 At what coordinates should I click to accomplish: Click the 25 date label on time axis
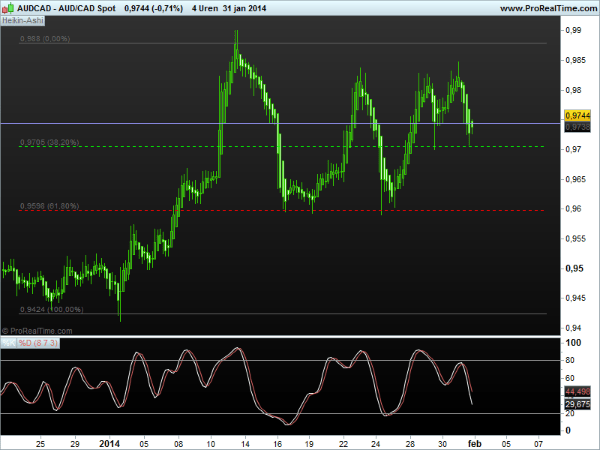click(40, 444)
